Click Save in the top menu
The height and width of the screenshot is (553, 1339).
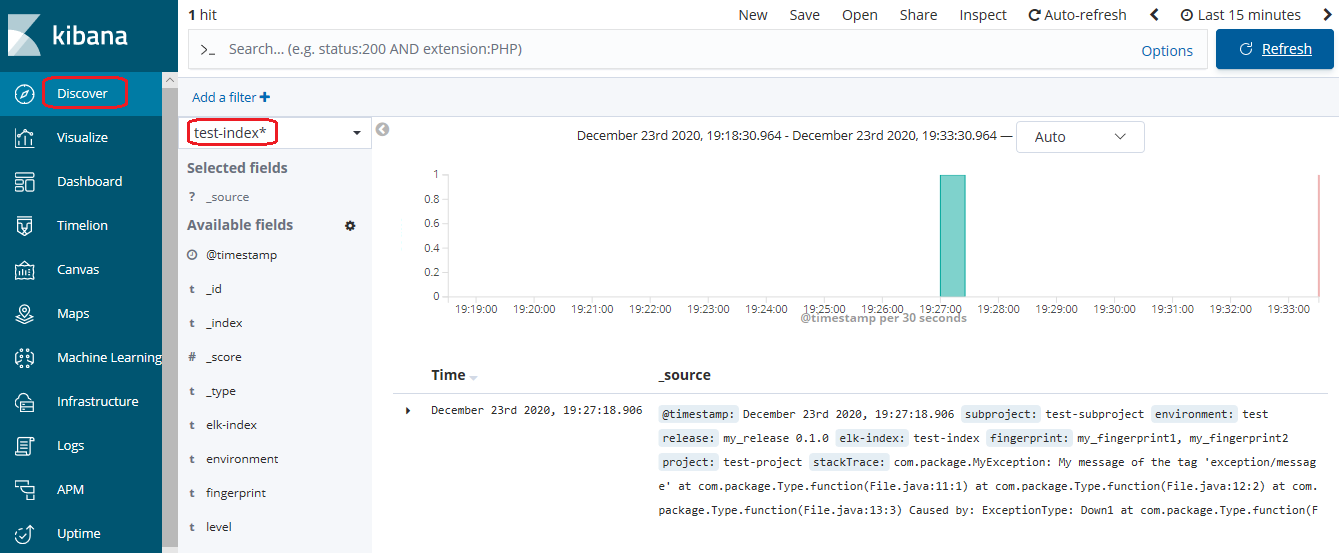pos(804,15)
